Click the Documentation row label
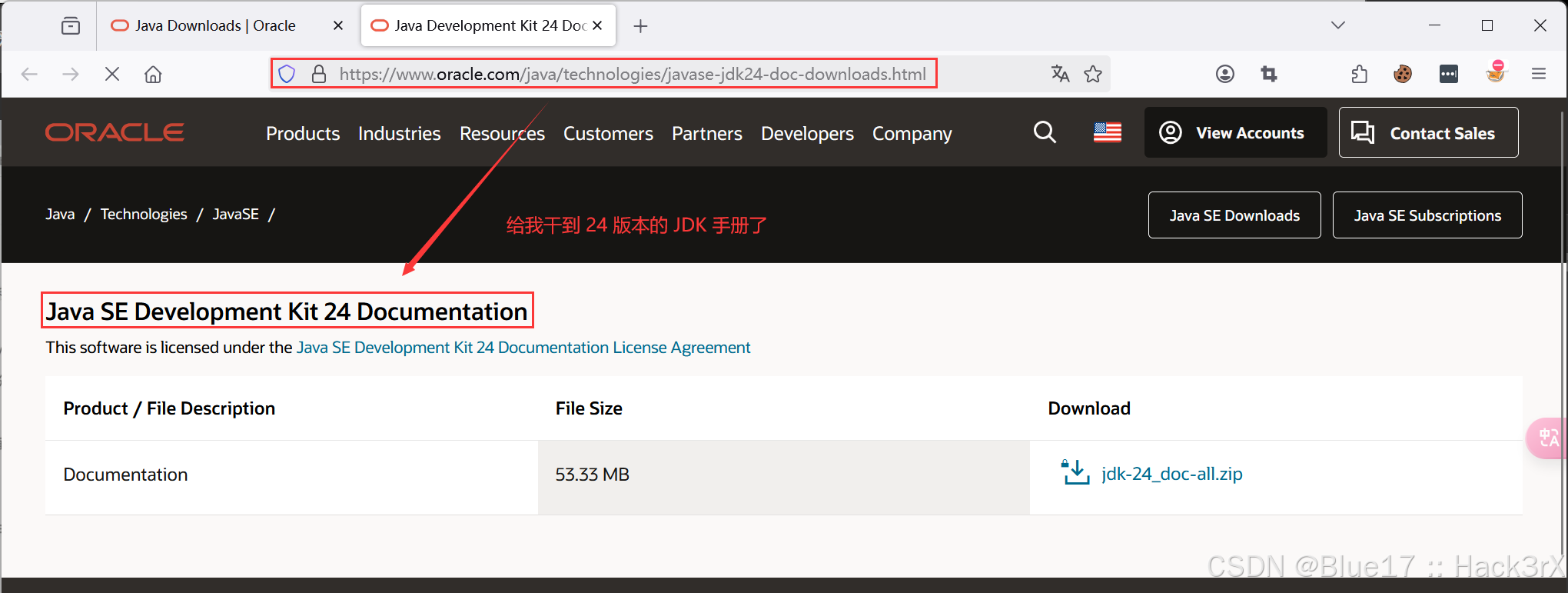This screenshot has width=1568, height=593. [125, 475]
